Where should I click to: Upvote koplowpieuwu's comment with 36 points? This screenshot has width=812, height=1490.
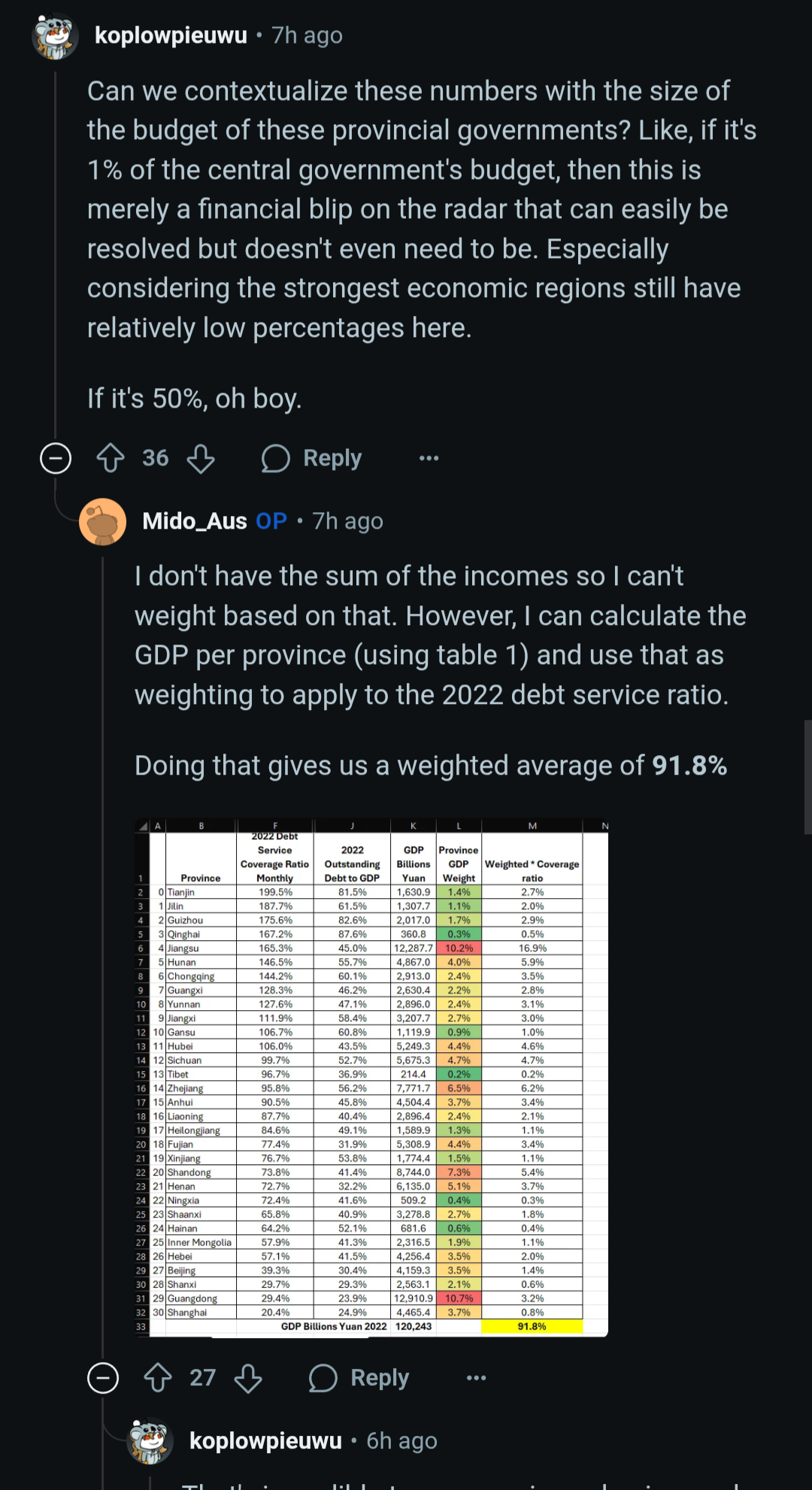point(111,458)
